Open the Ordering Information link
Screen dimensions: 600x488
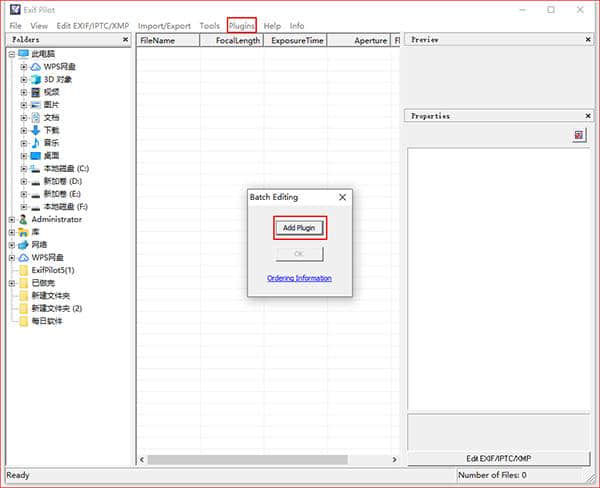coord(299,278)
